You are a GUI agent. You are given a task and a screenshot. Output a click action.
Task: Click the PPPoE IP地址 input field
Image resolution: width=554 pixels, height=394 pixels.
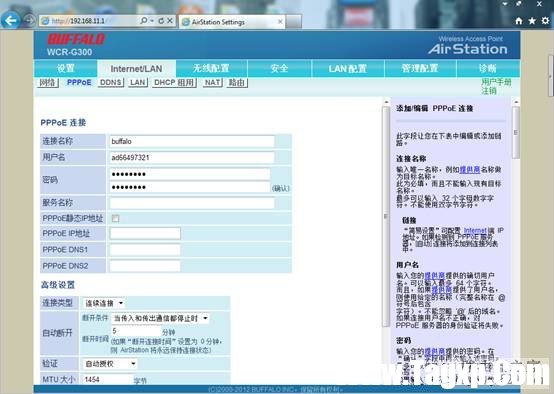tap(145, 234)
